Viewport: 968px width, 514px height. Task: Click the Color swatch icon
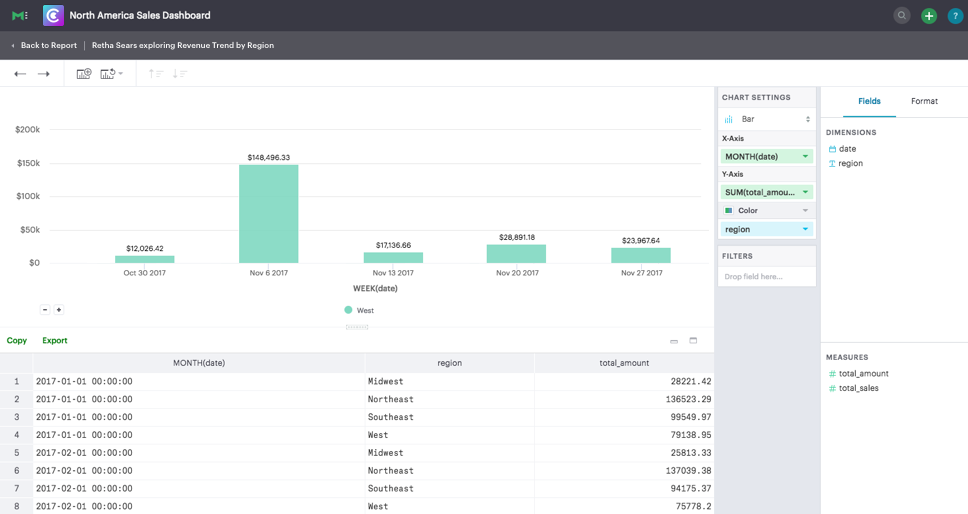[x=728, y=210]
